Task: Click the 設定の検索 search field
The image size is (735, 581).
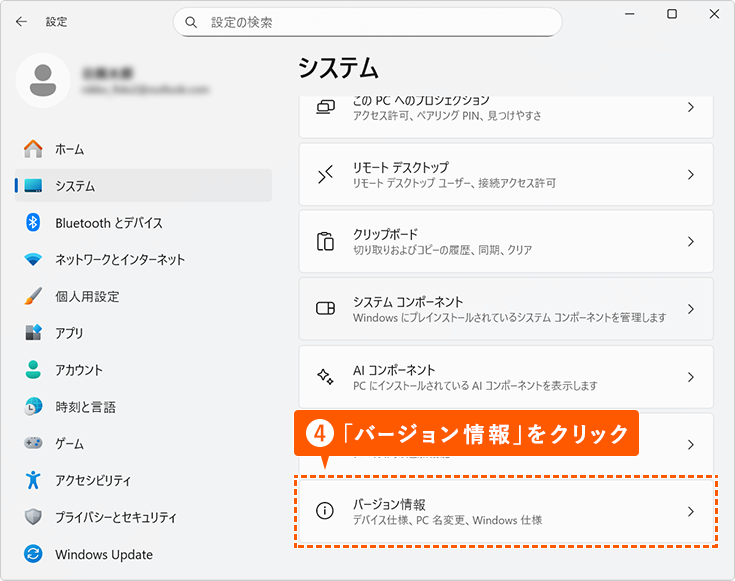Action: coord(380,22)
